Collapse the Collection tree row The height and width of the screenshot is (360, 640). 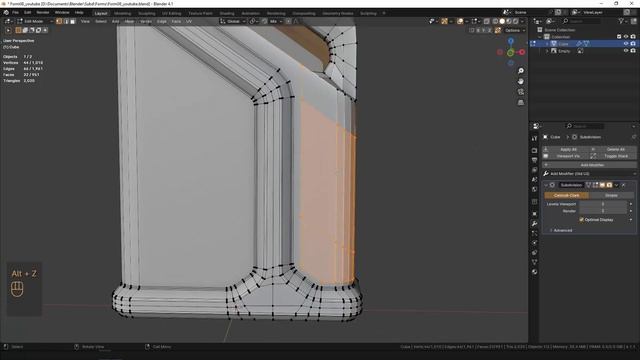[x=540, y=37]
